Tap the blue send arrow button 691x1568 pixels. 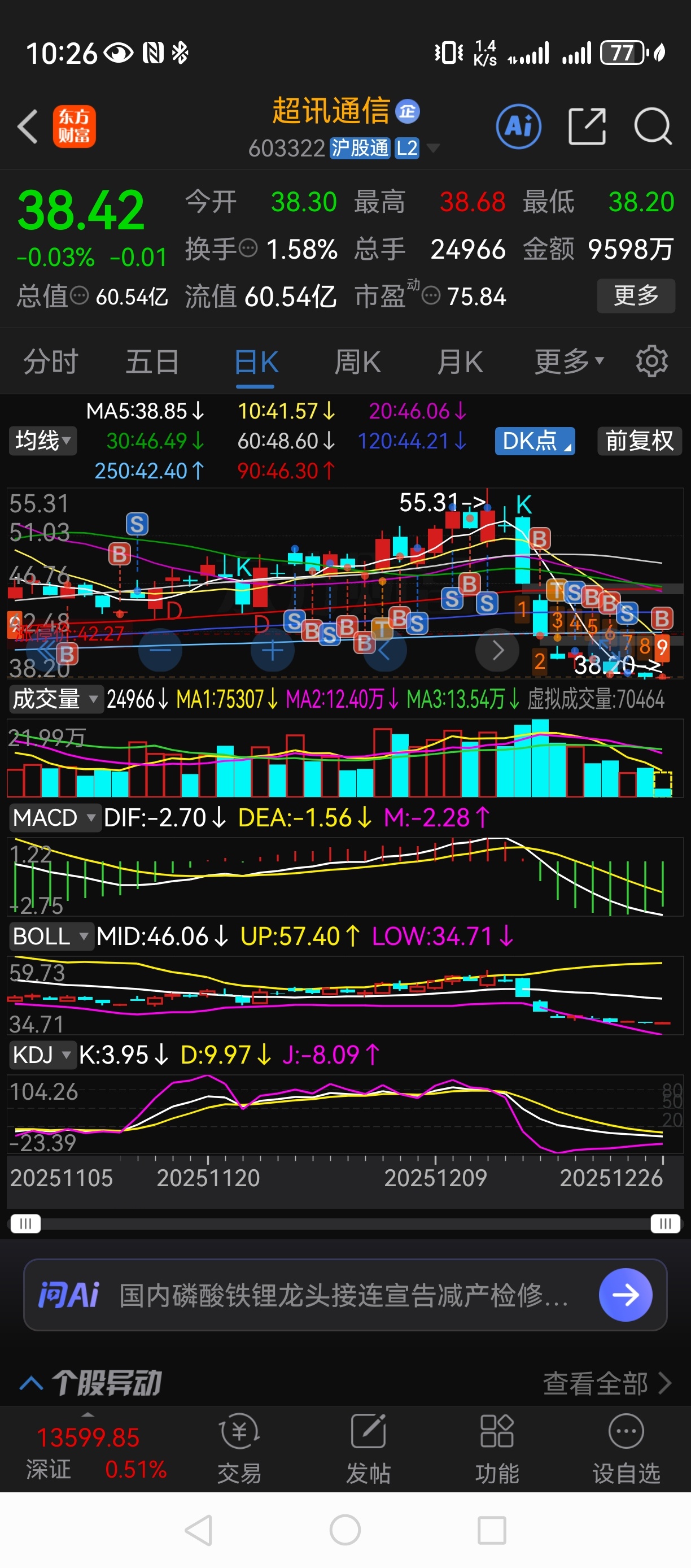[x=626, y=1295]
